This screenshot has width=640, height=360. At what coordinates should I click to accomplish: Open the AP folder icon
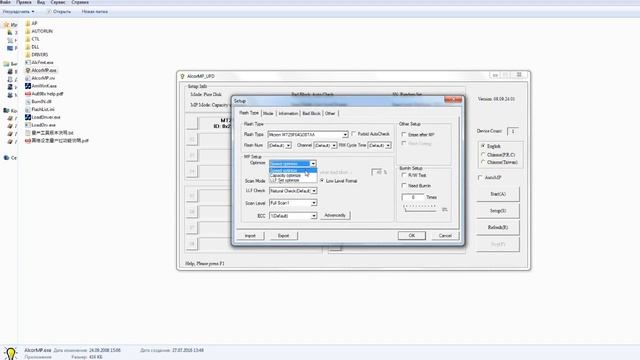(28, 23)
